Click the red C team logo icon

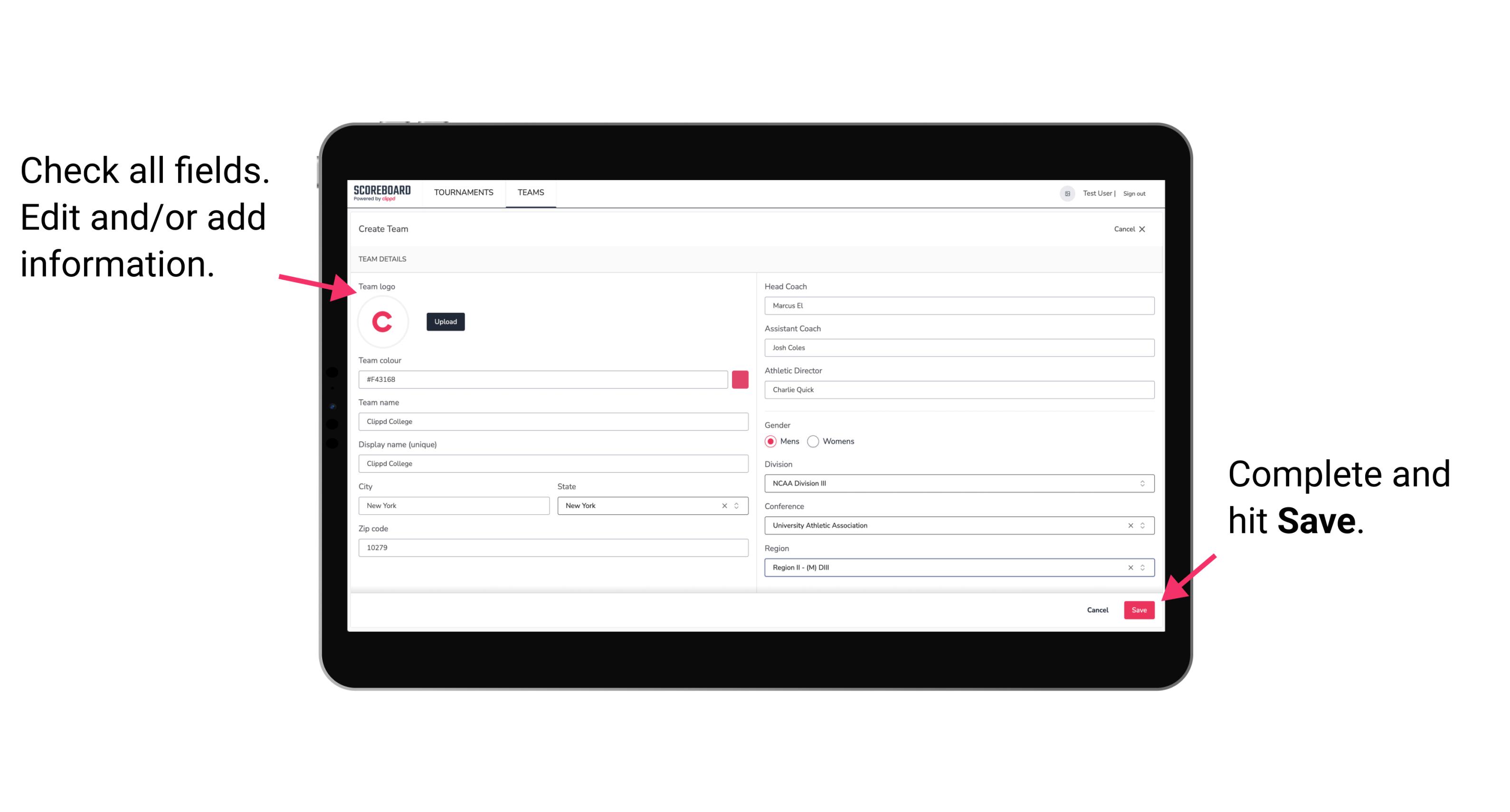click(x=383, y=320)
